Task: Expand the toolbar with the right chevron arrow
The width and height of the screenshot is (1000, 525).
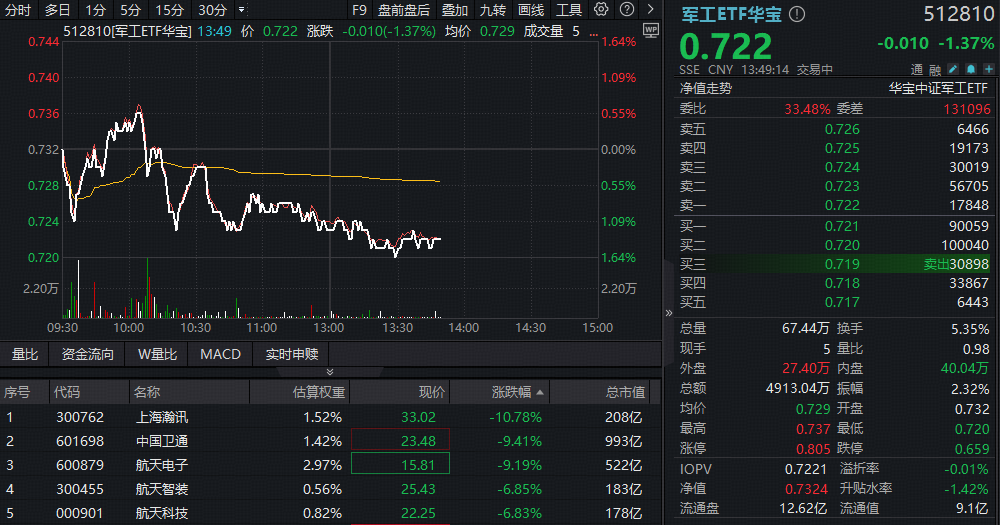Action: tap(648, 10)
